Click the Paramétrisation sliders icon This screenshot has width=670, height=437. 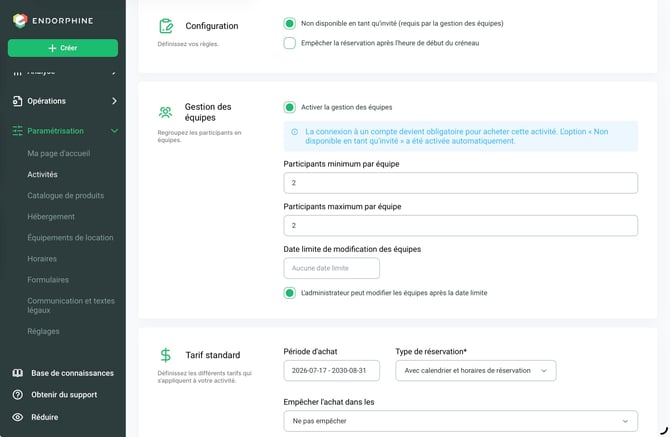click(18, 131)
